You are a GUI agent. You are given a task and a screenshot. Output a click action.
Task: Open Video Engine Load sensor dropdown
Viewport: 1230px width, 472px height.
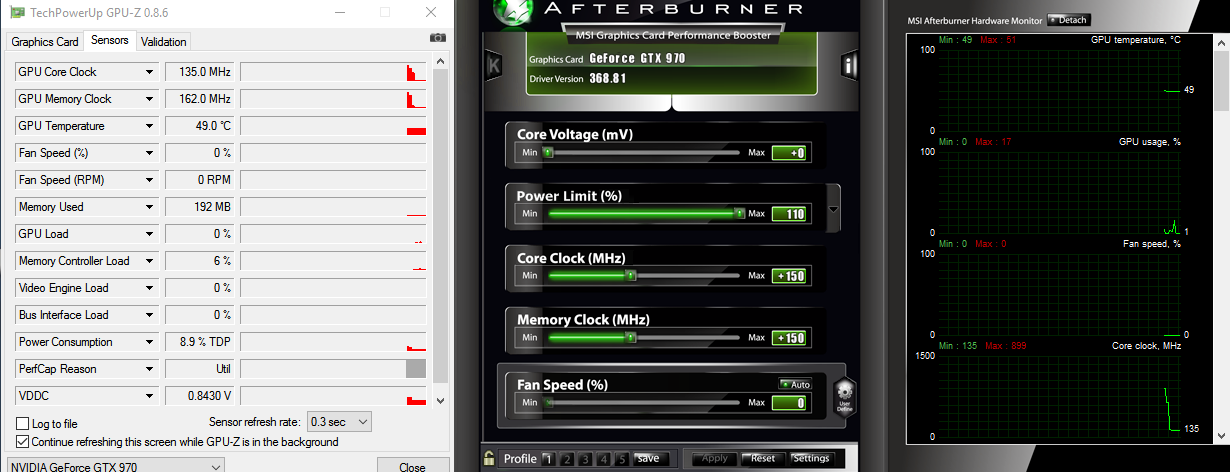(149, 288)
